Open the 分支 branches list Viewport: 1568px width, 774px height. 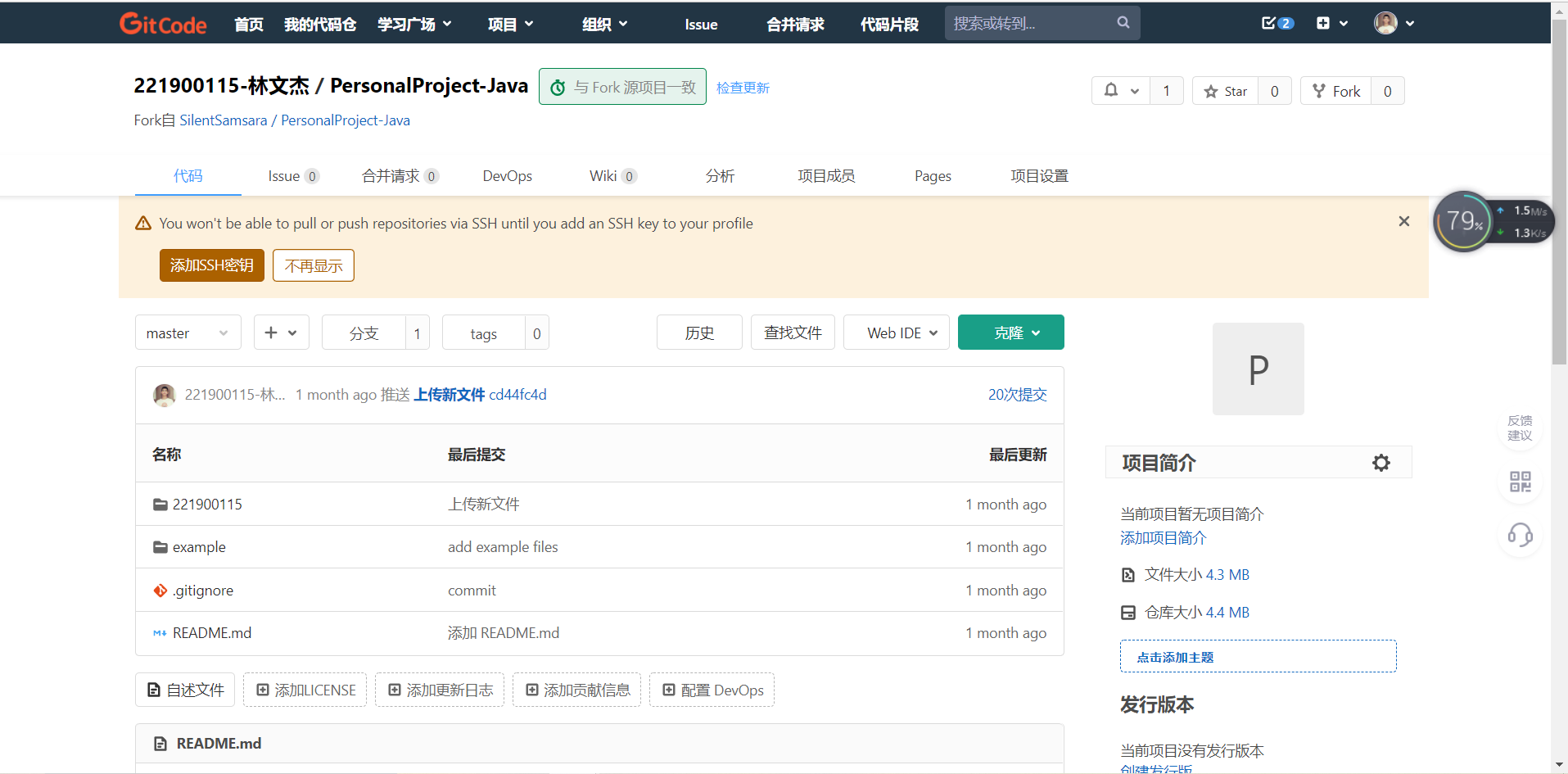(x=364, y=333)
